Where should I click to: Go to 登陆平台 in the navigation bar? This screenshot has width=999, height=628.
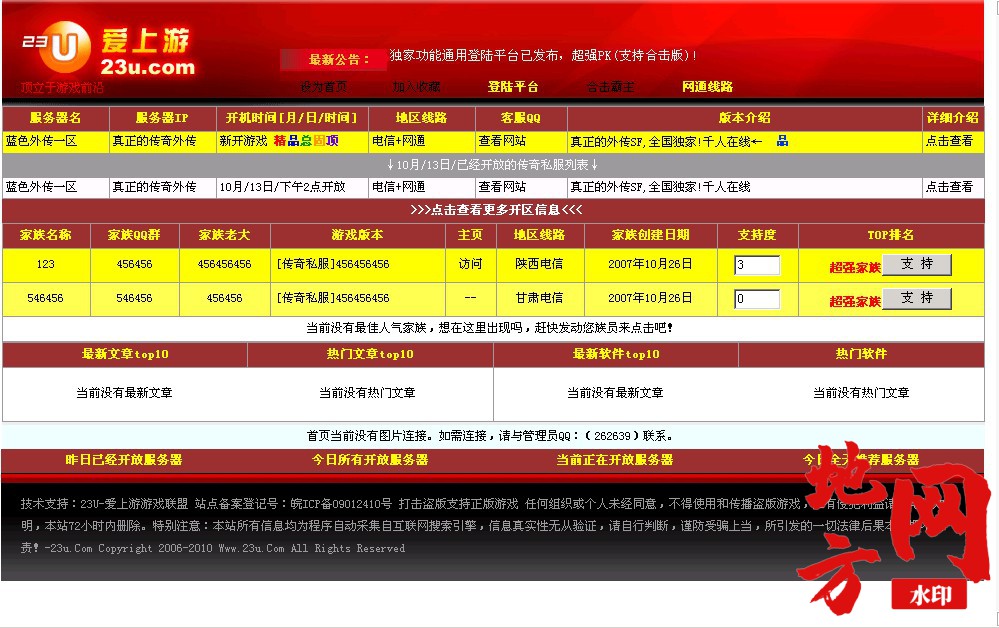pos(513,87)
